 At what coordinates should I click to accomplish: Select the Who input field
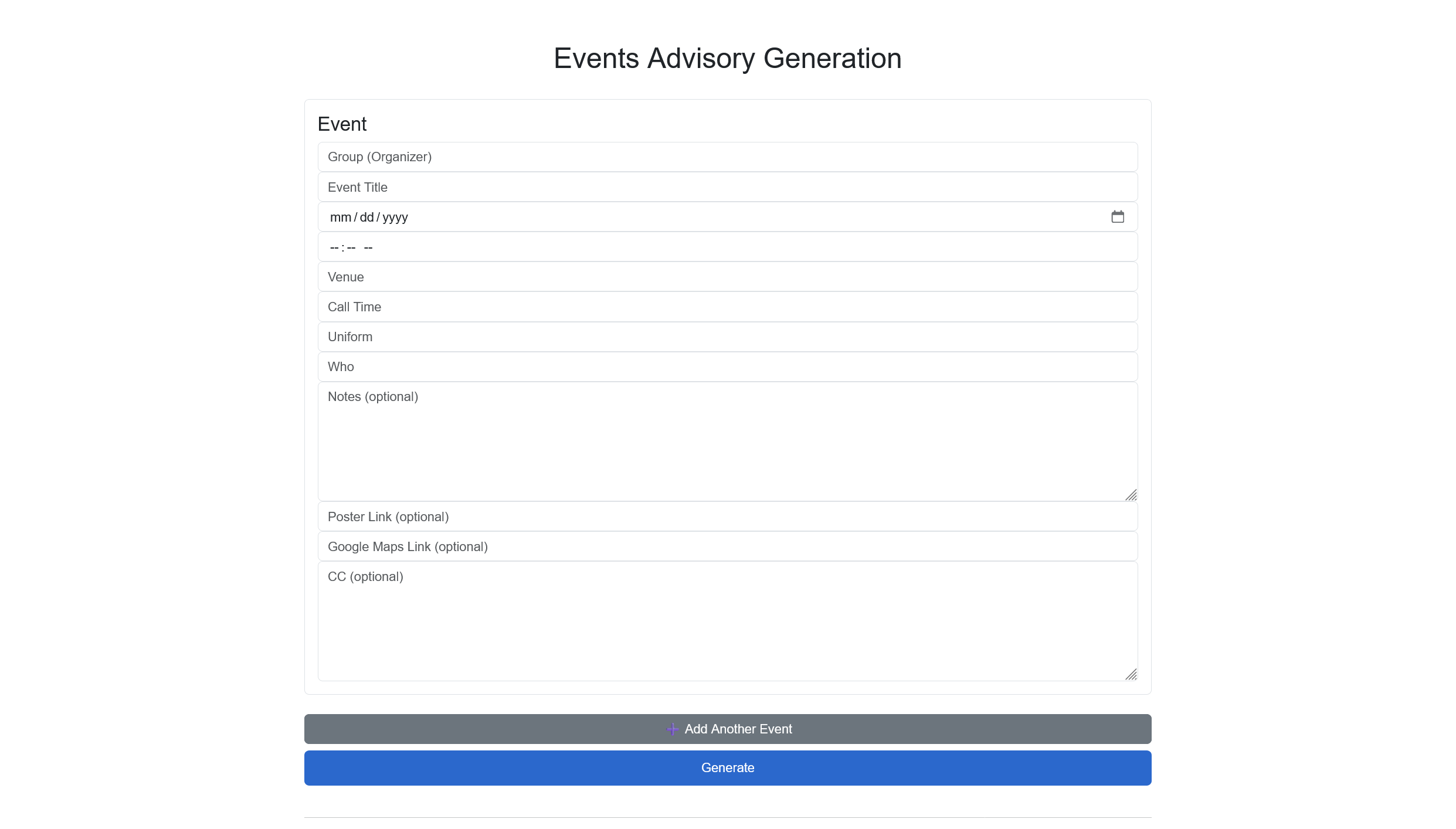pos(727,366)
